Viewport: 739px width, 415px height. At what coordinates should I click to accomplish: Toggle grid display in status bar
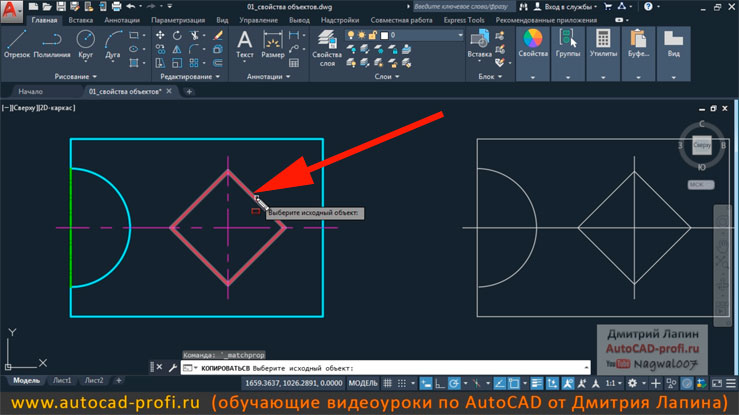coord(387,383)
